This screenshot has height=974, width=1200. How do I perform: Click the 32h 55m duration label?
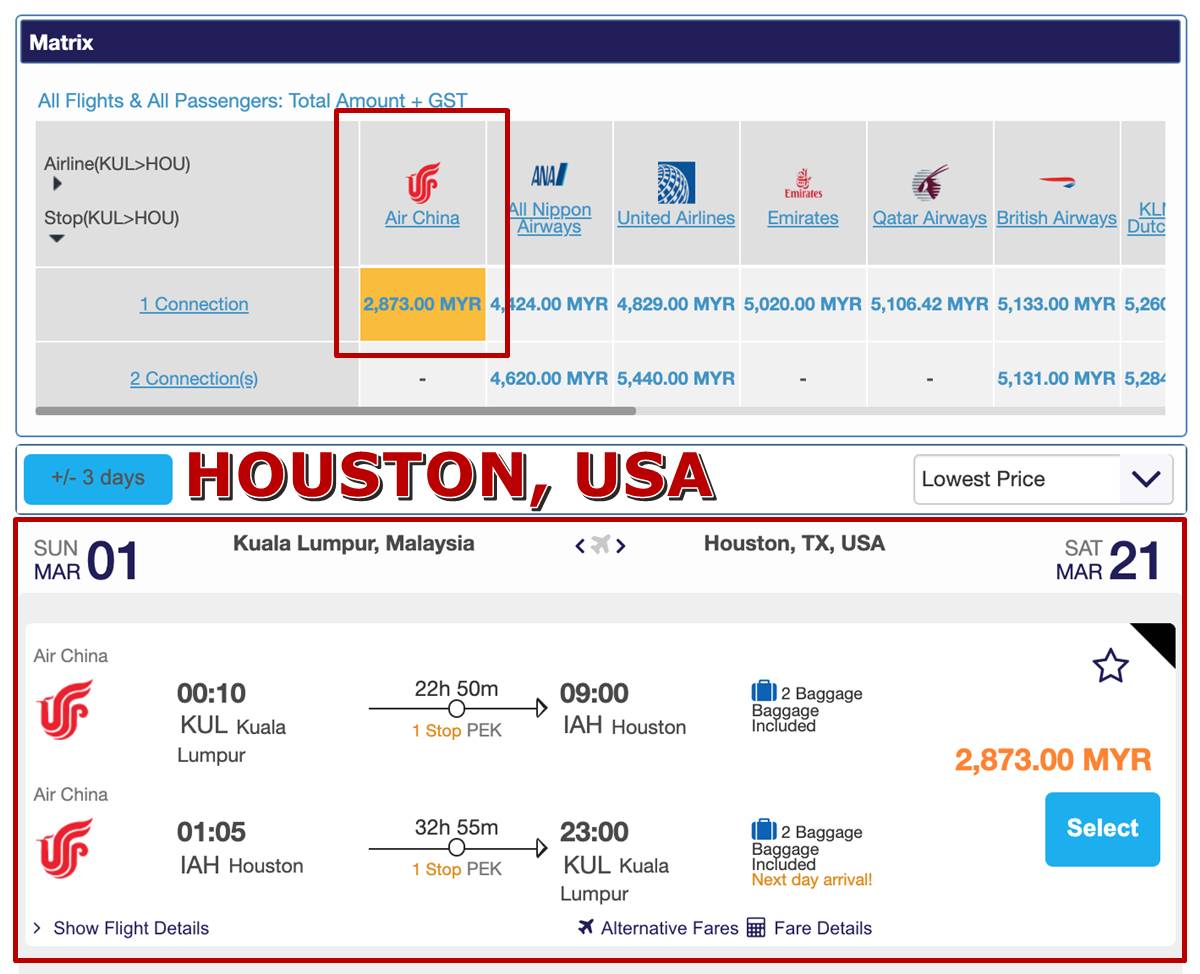coord(456,828)
